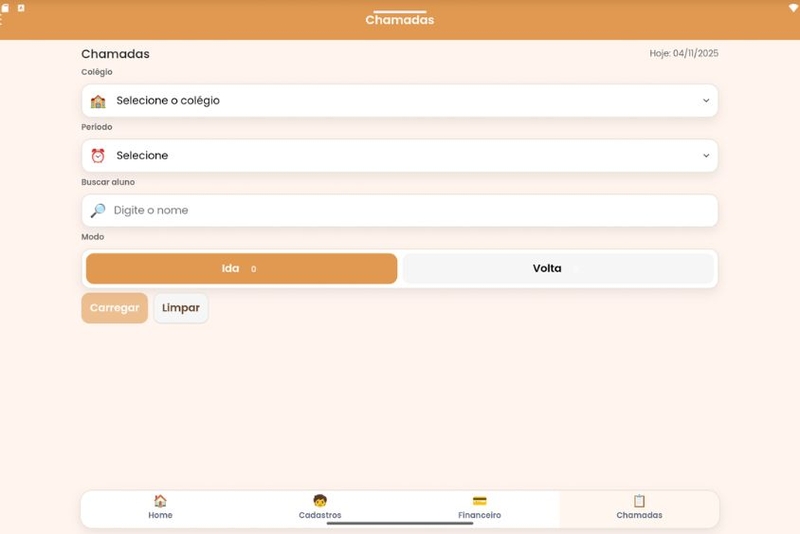The image size is (800, 534).
Task: Focus the Digite o nome search field
Action: 399,210
